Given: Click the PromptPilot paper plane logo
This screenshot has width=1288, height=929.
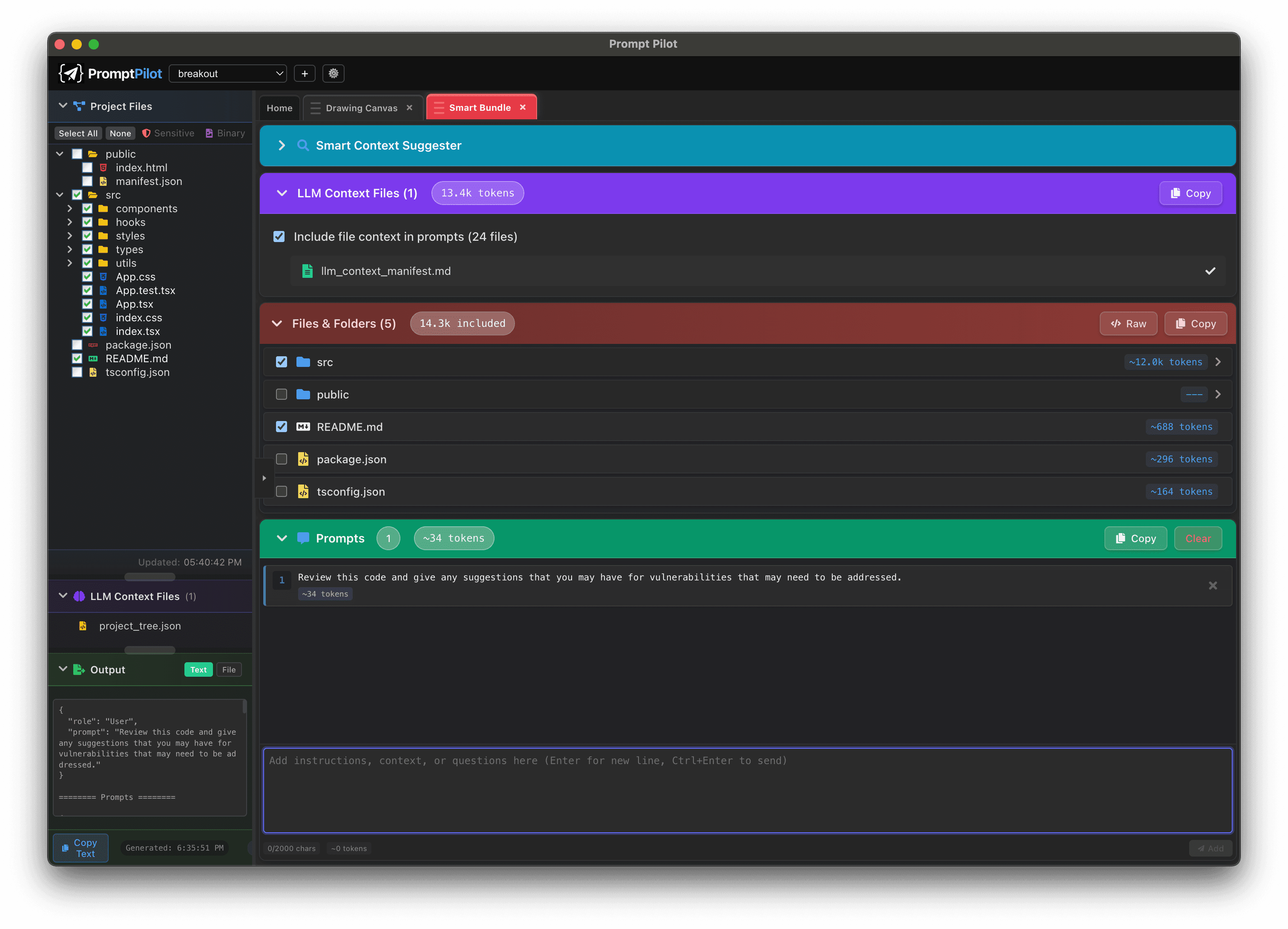Looking at the screenshot, I should coord(71,73).
